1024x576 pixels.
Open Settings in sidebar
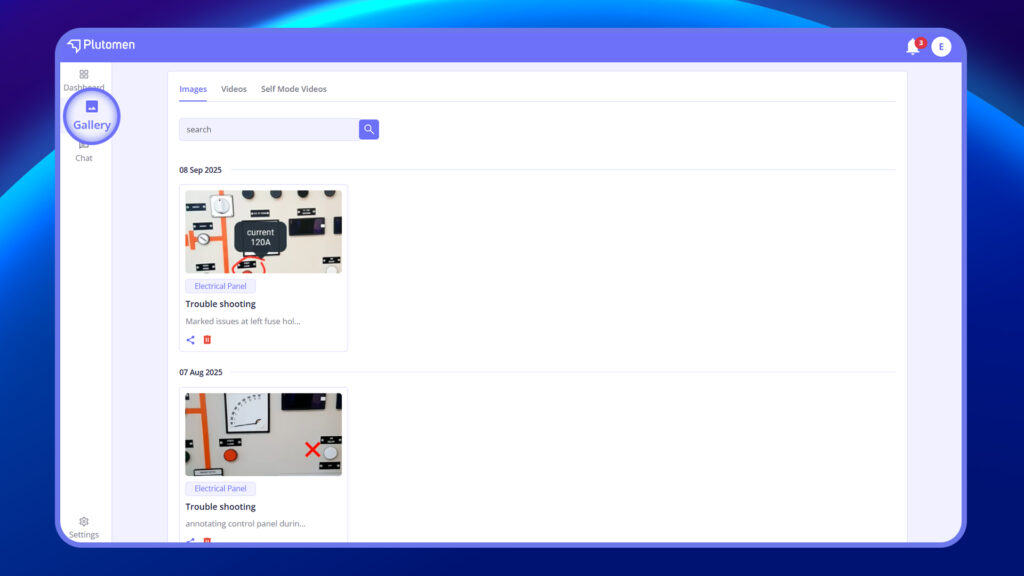click(x=84, y=528)
